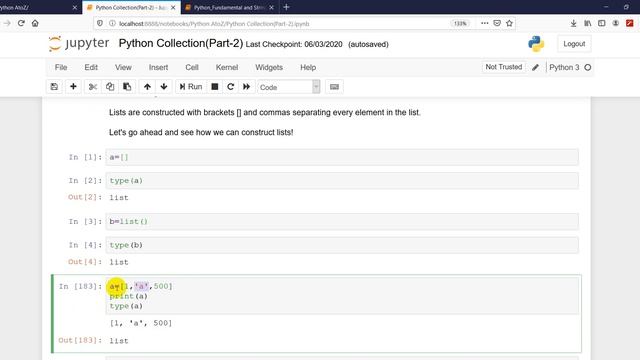The image size is (640, 360).
Task: Open the Edit menu
Action: pyautogui.click(x=91, y=67)
